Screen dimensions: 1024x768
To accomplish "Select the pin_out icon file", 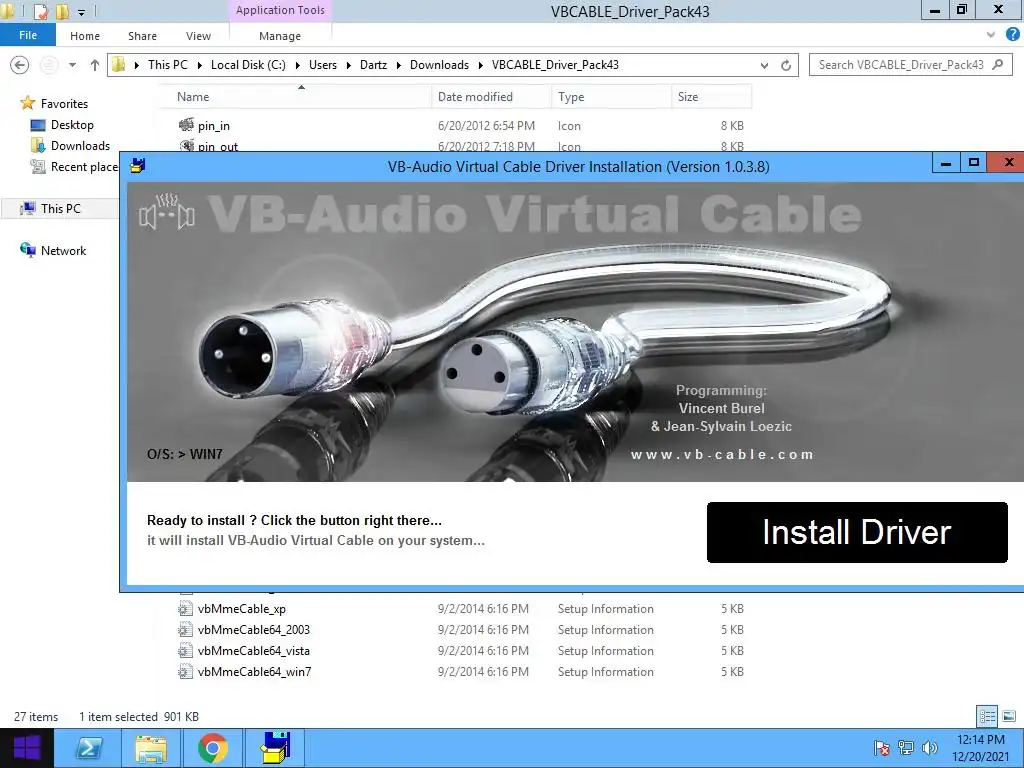I will [217, 147].
